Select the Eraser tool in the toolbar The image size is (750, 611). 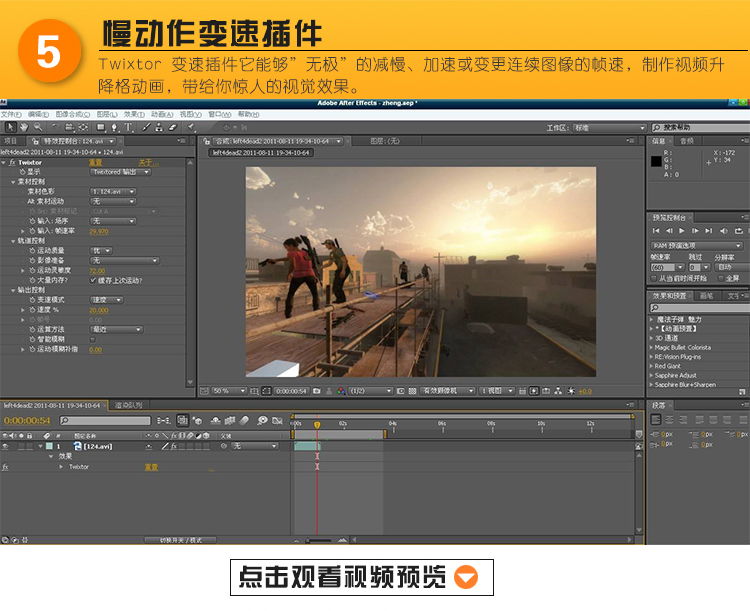tap(172, 128)
